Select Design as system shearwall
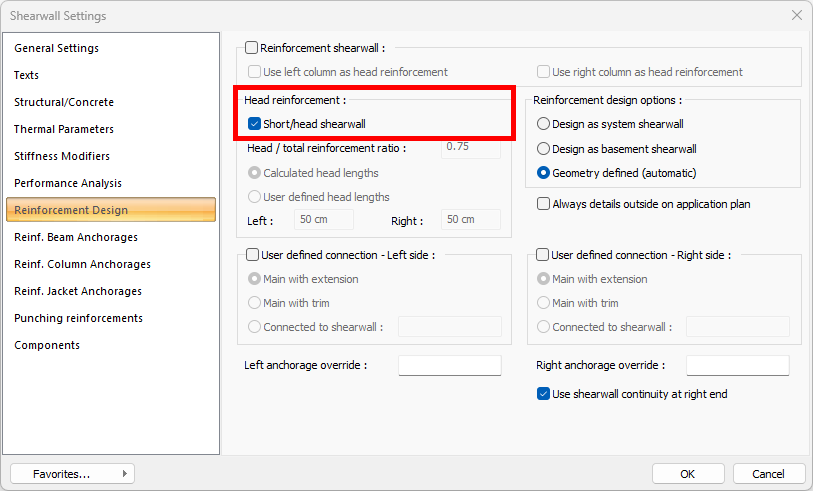The width and height of the screenshot is (813, 491). click(x=544, y=124)
